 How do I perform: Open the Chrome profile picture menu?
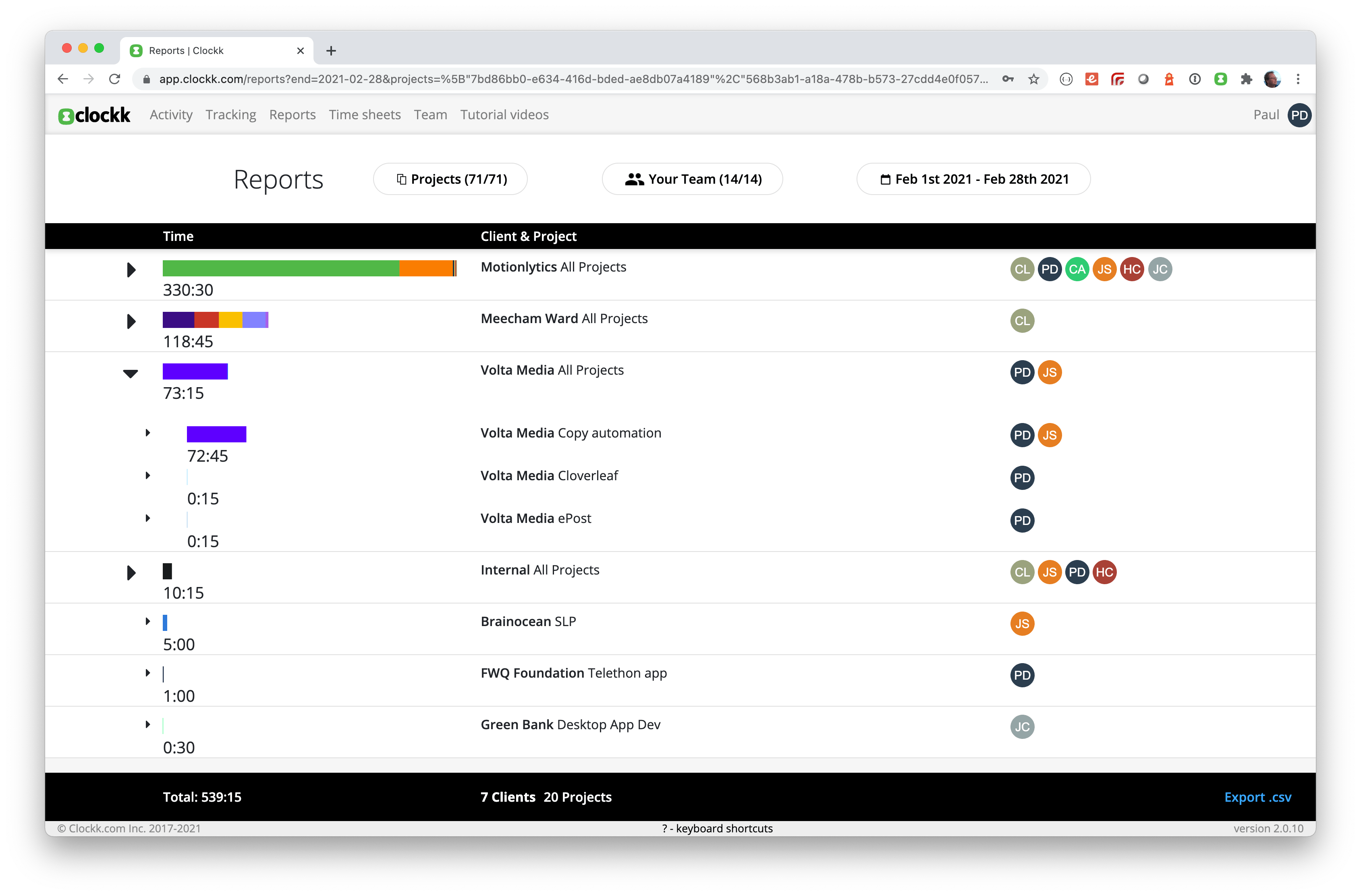(1272, 79)
